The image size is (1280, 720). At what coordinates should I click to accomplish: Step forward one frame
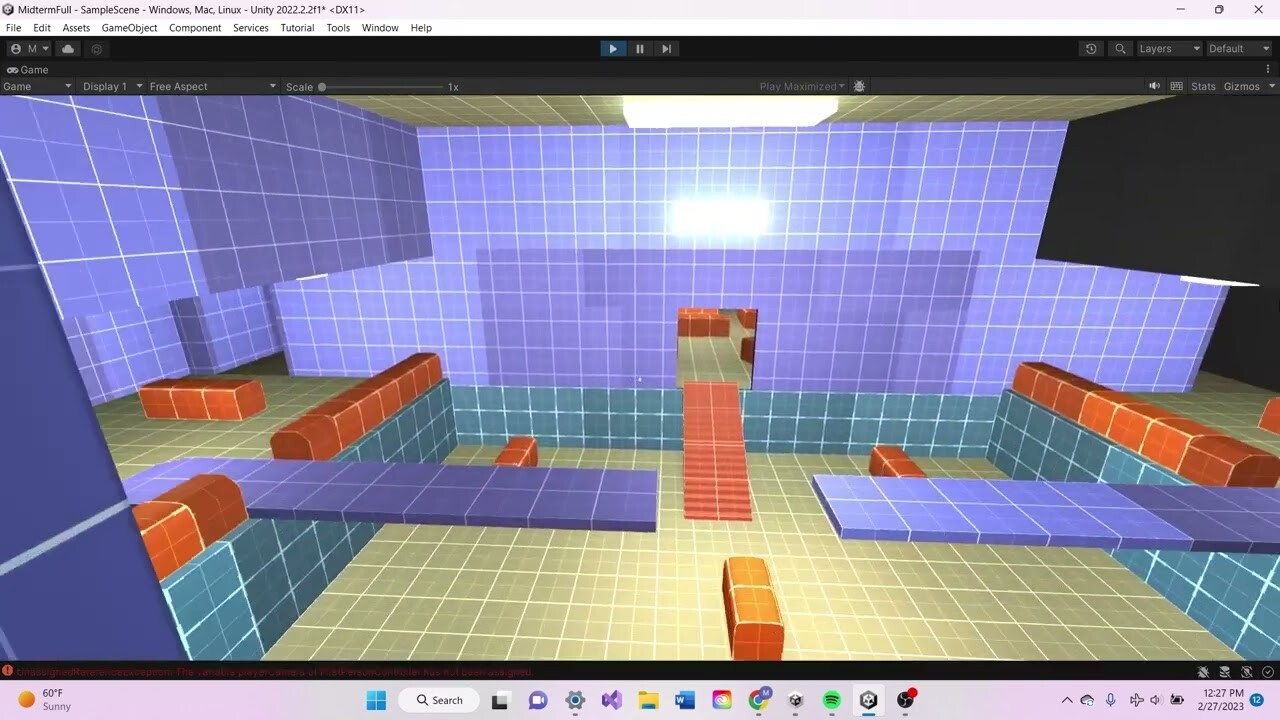(x=666, y=48)
